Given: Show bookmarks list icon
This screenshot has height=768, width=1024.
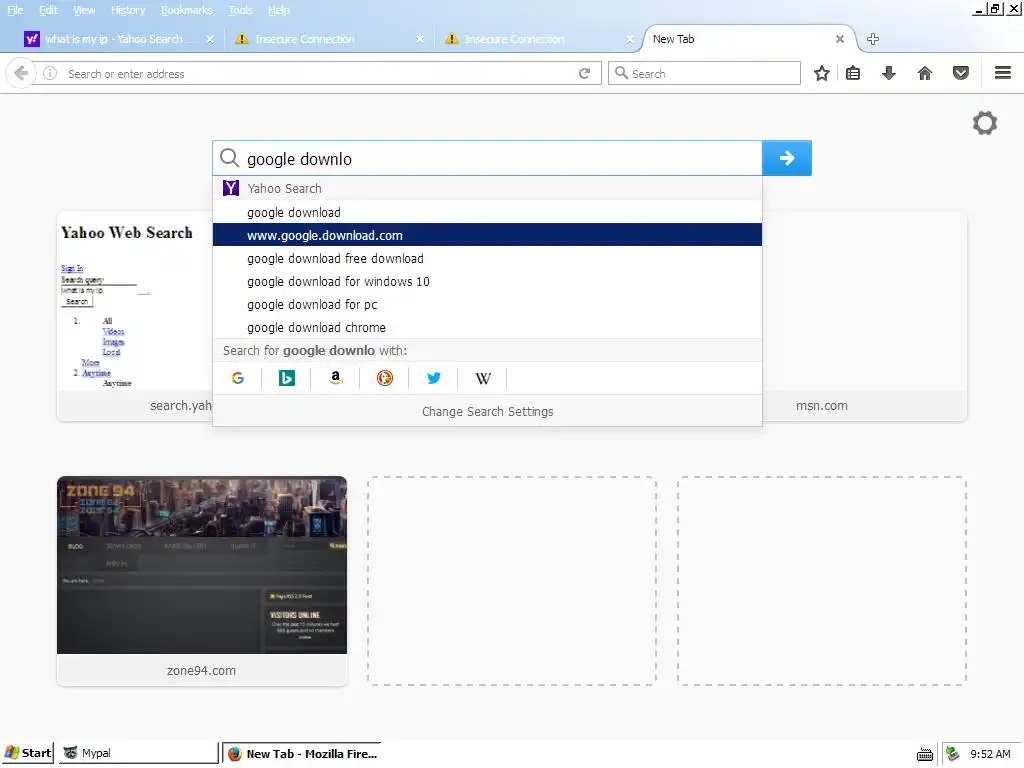Looking at the screenshot, I should click(853, 73).
